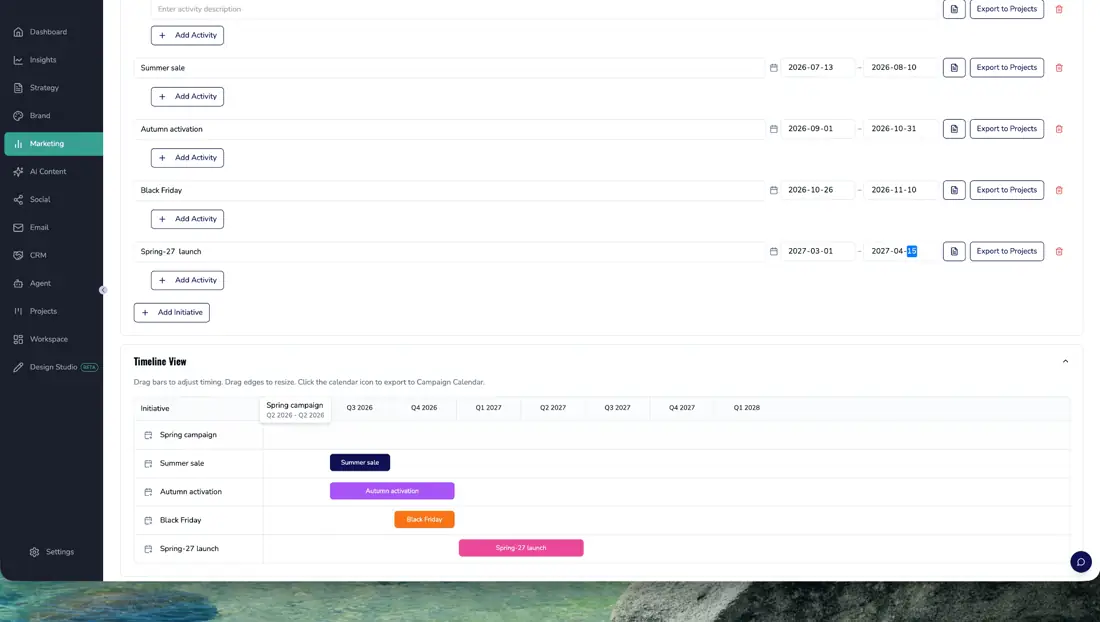Click document icon in Black Friday row
Image resolution: width=1100 pixels, height=622 pixels.
954,190
